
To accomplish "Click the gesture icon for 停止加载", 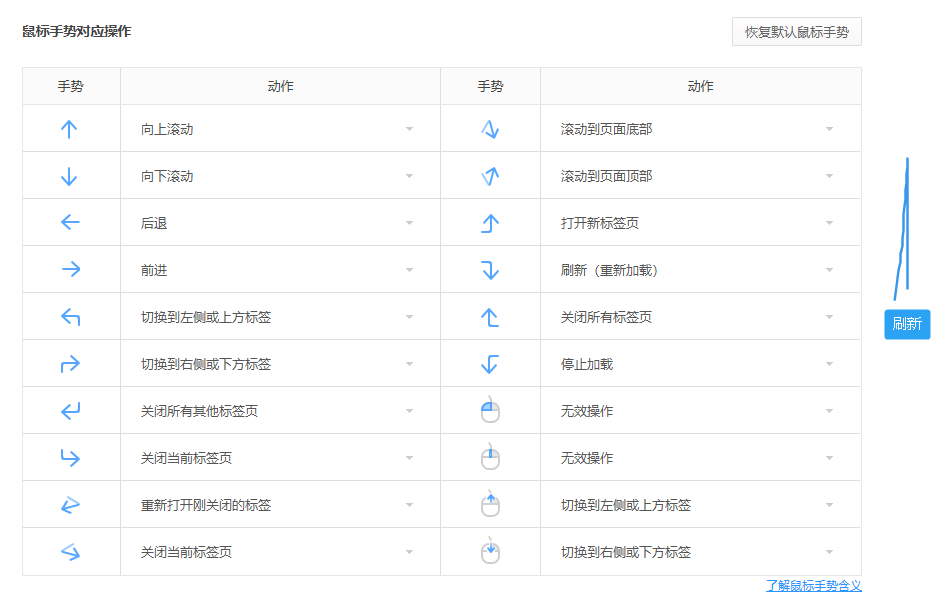I will [489, 364].
